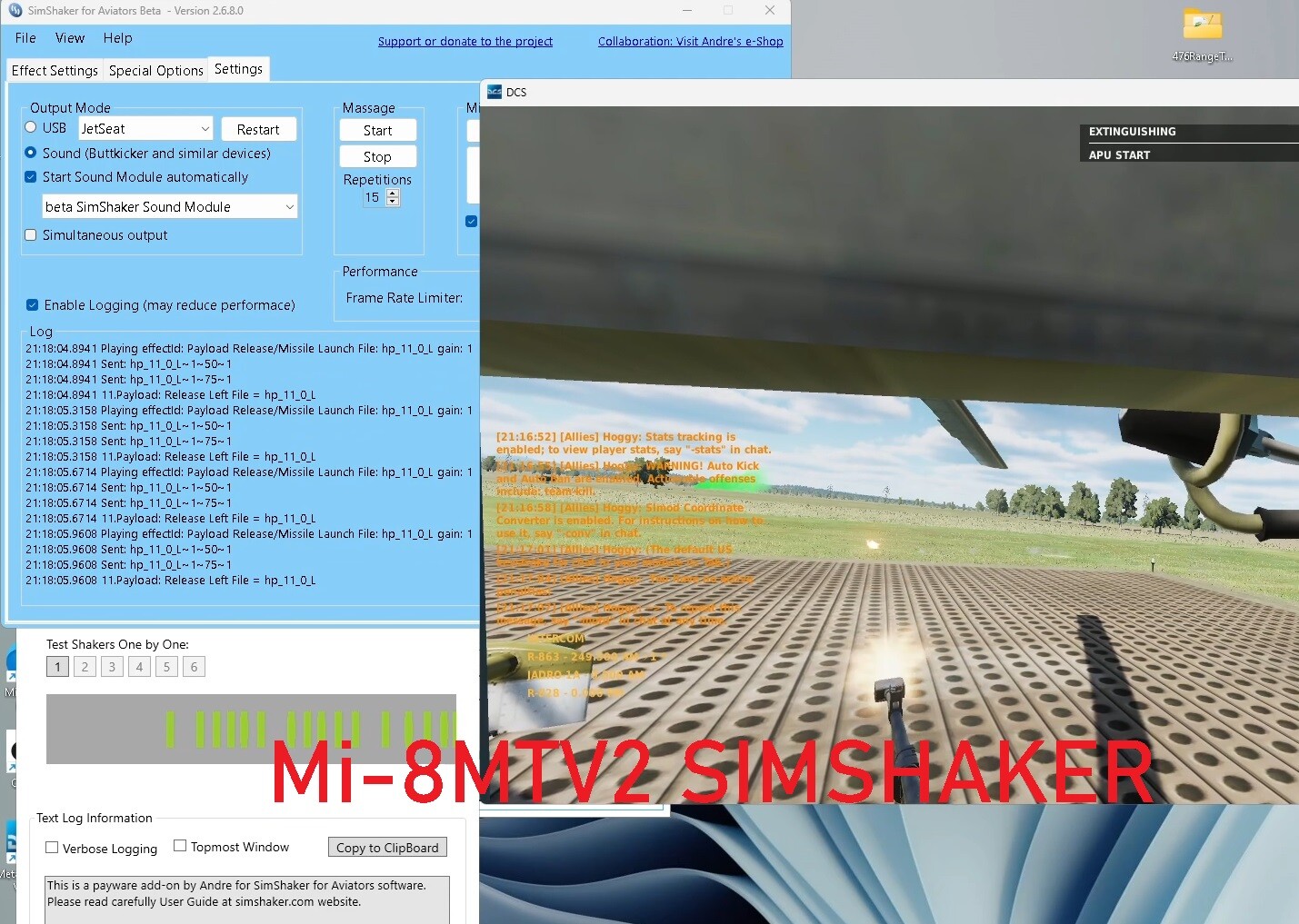Open the beta SimShaker Sound Module dropdown

click(x=170, y=206)
